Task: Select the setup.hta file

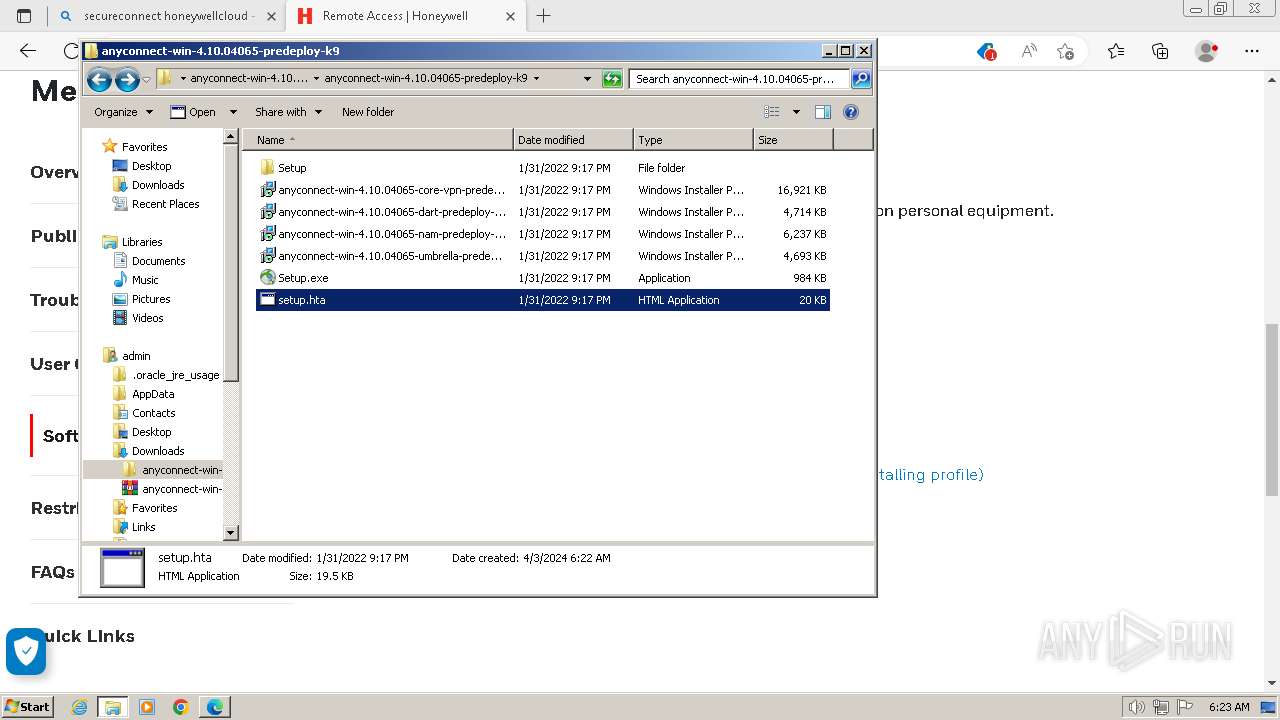Action: point(543,300)
